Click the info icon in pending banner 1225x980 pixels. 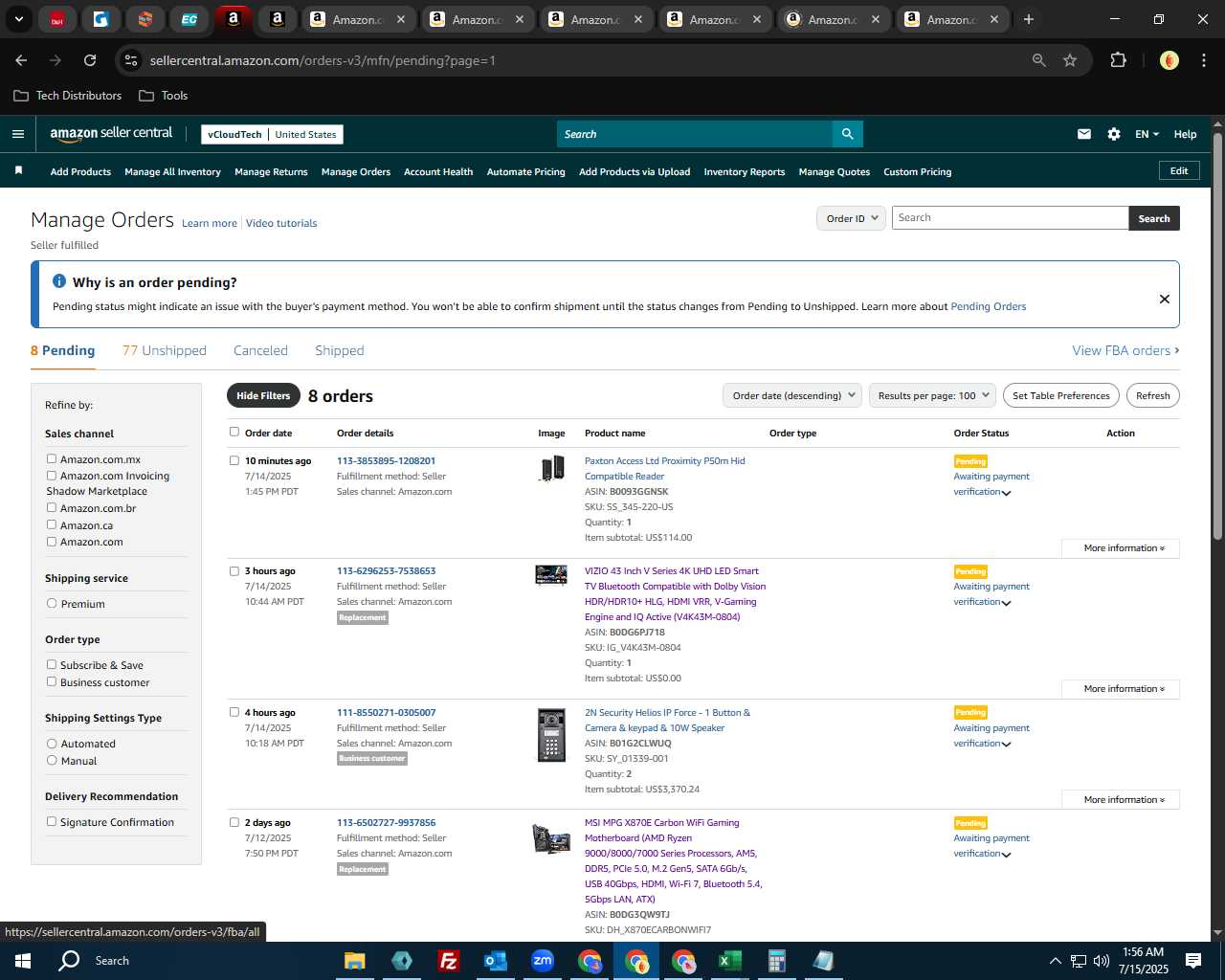59,281
